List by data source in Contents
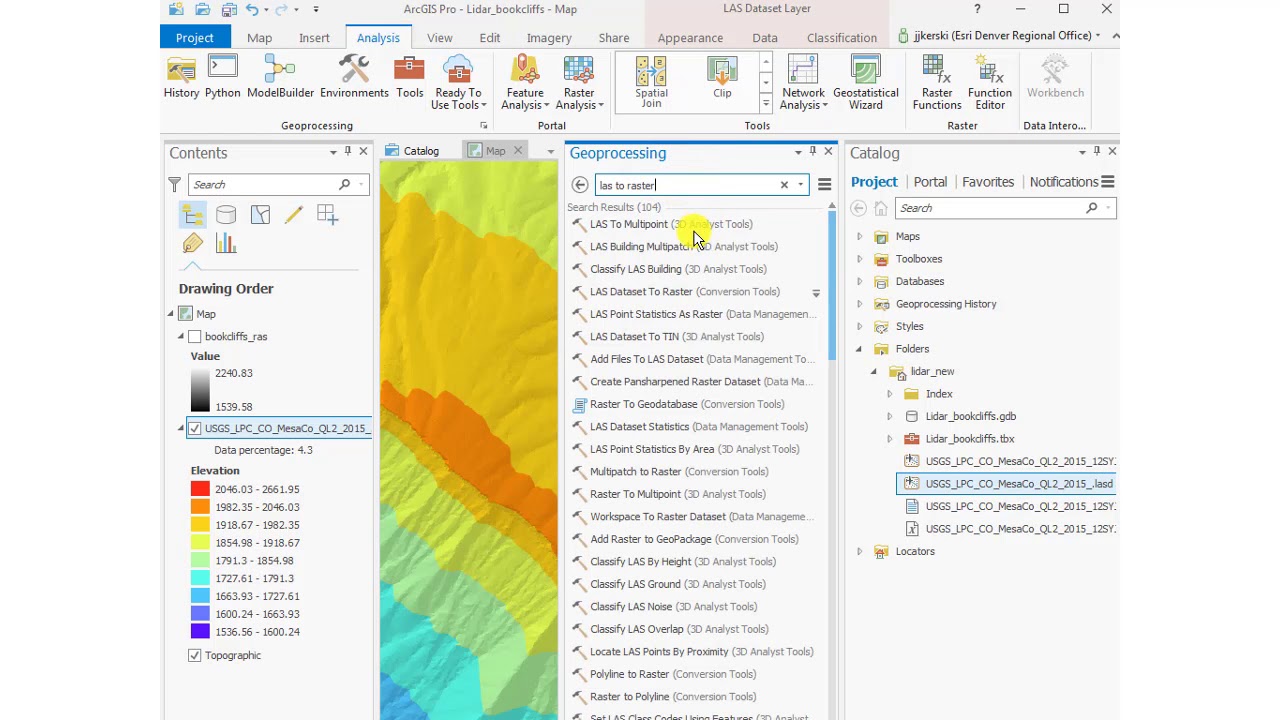Viewport: 1280px width, 720px height. coord(226,215)
